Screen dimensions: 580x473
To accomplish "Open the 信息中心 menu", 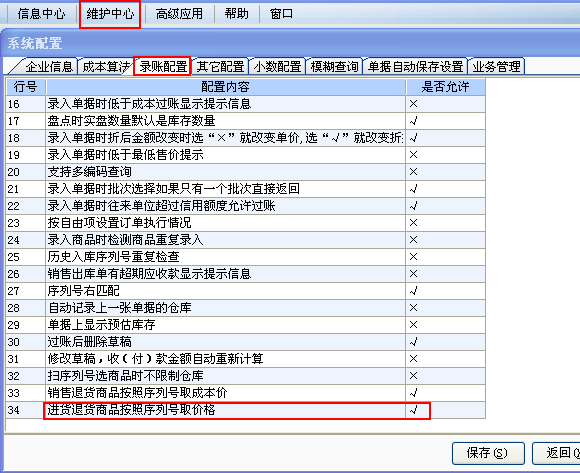I will 41,14.
